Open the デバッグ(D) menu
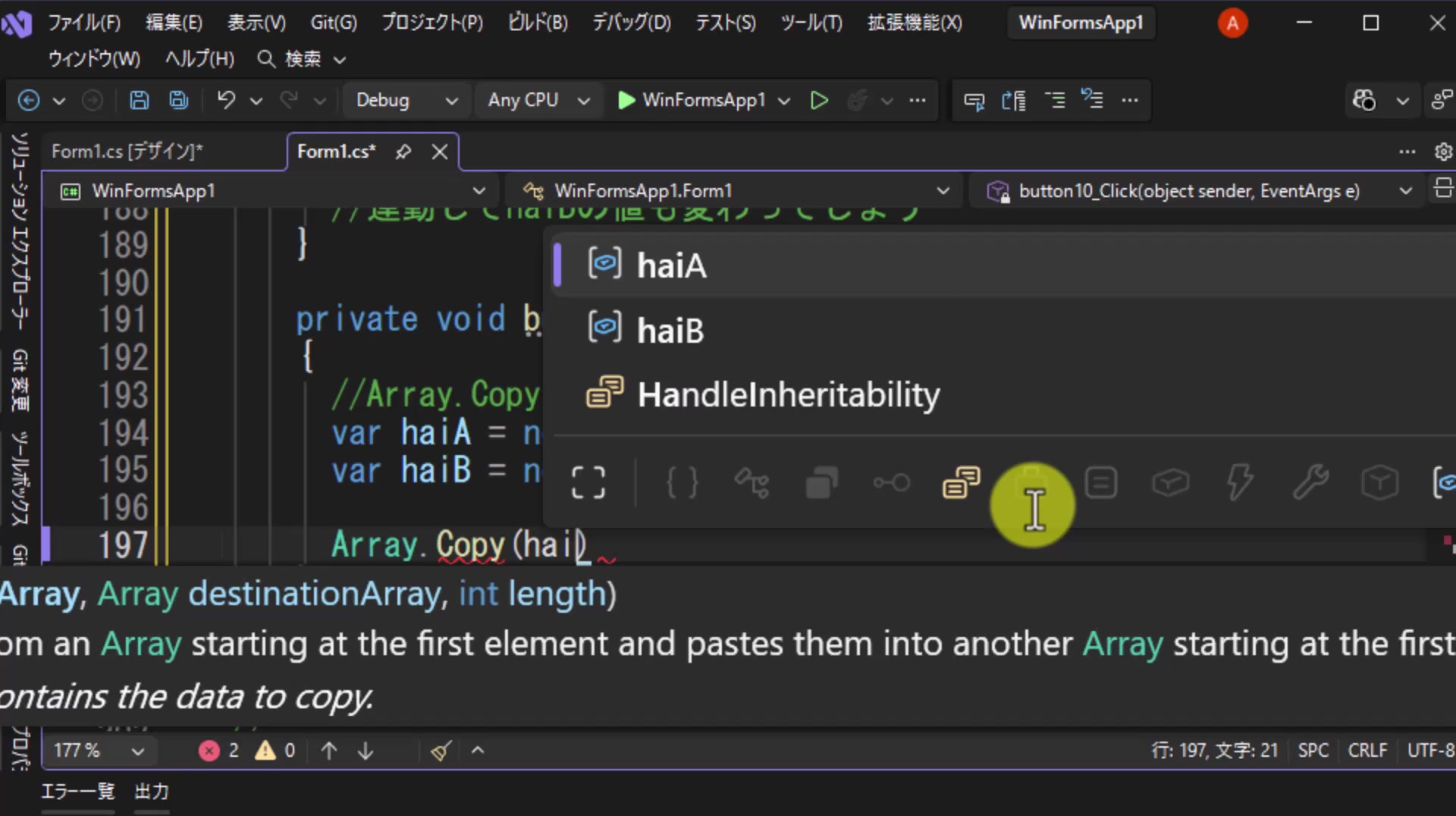Screen dimensions: 1456x816 (x=632, y=23)
